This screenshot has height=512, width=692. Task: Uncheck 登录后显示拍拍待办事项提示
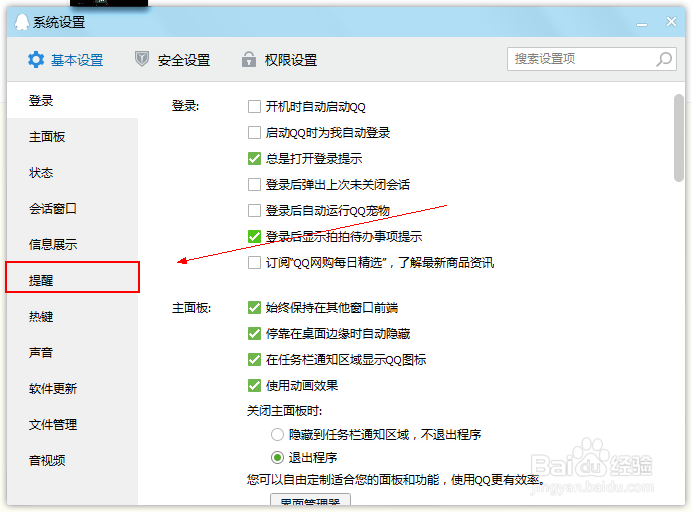[x=254, y=237]
